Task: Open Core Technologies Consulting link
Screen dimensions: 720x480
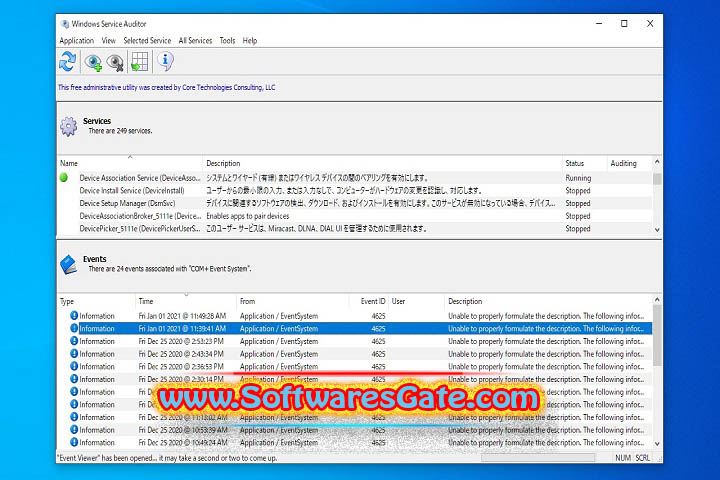Action: click(x=229, y=87)
